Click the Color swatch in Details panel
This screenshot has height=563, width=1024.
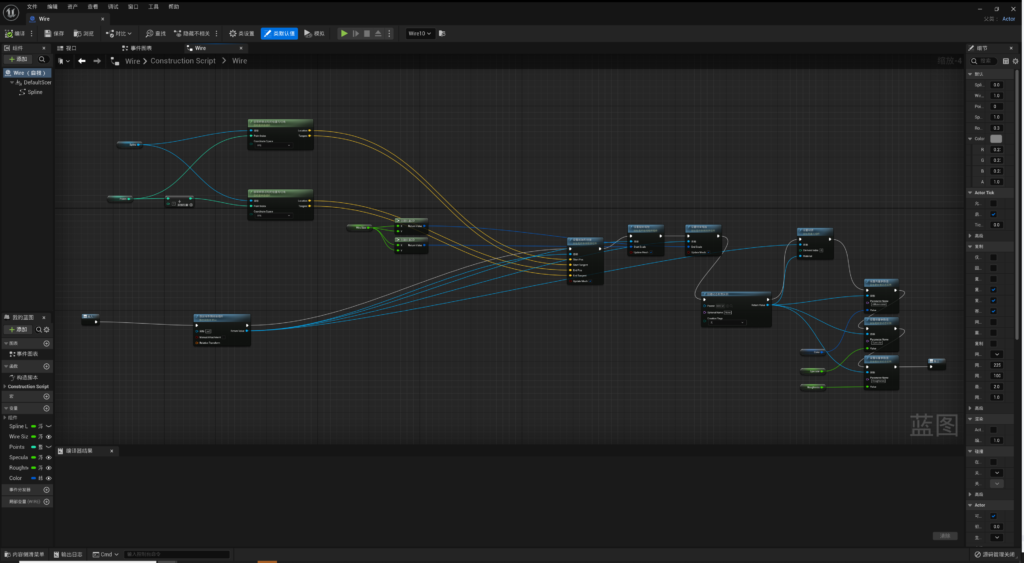point(997,138)
